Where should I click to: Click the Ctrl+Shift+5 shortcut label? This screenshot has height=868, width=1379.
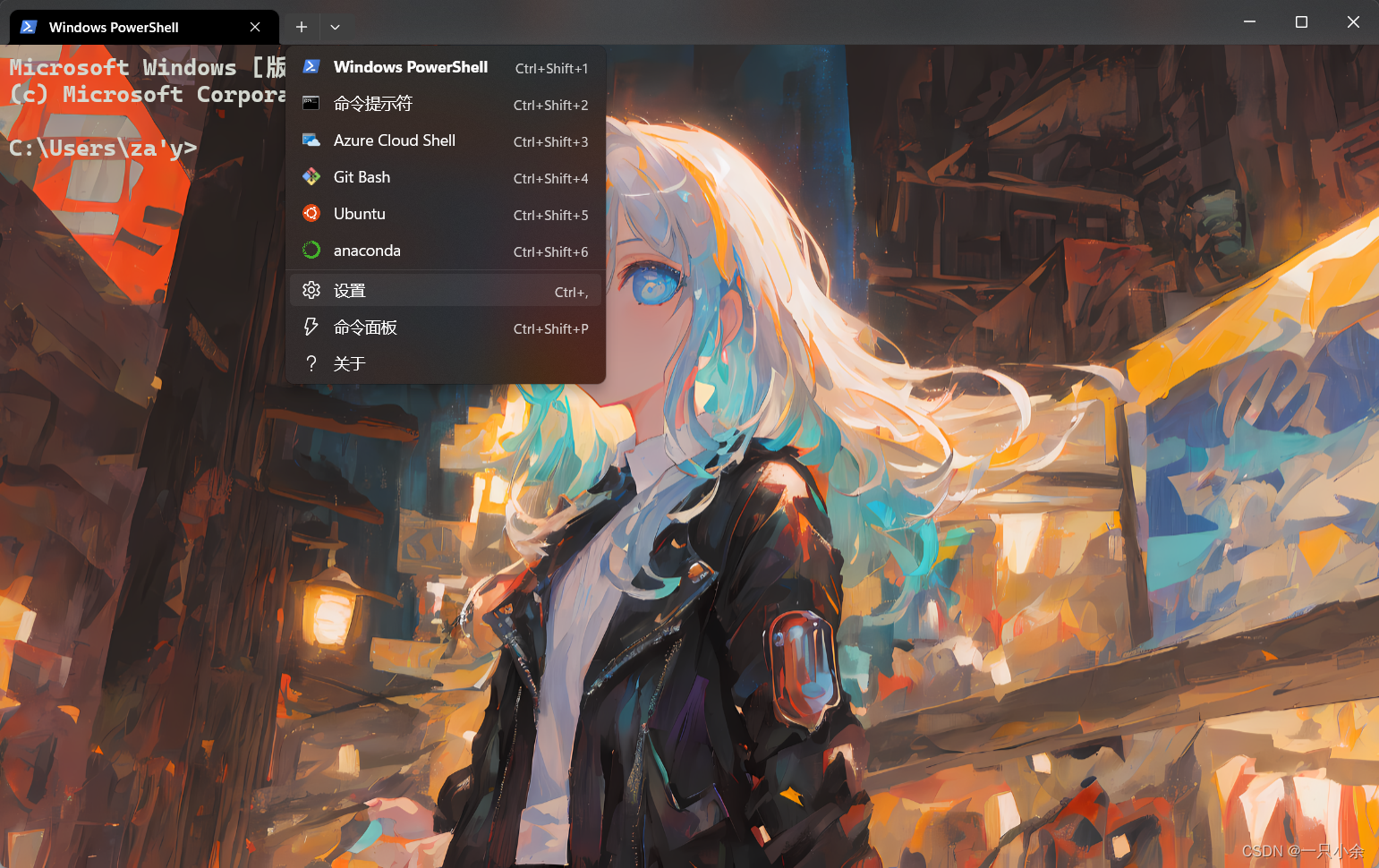click(550, 215)
